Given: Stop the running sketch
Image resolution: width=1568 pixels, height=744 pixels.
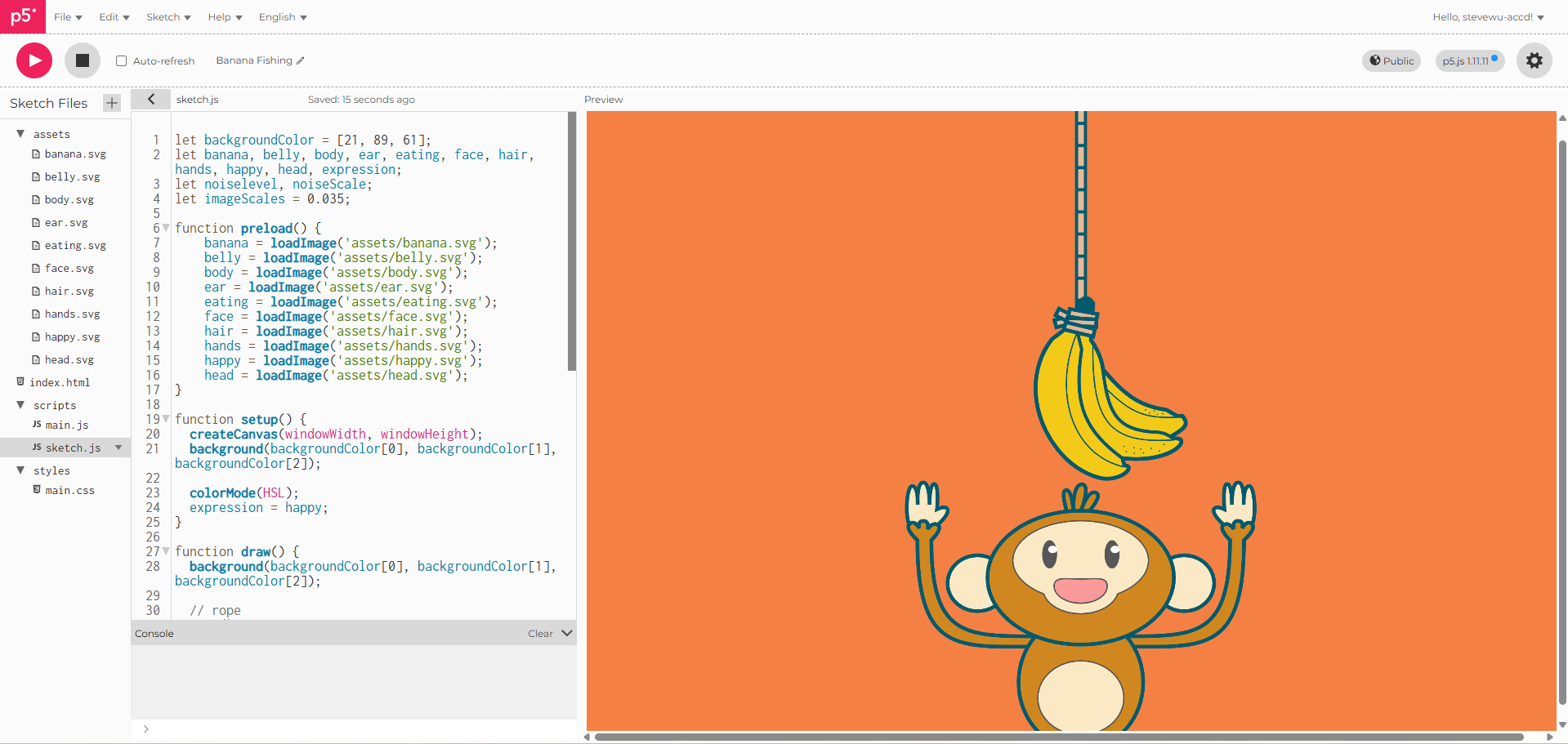Looking at the screenshot, I should coord(83,60).
